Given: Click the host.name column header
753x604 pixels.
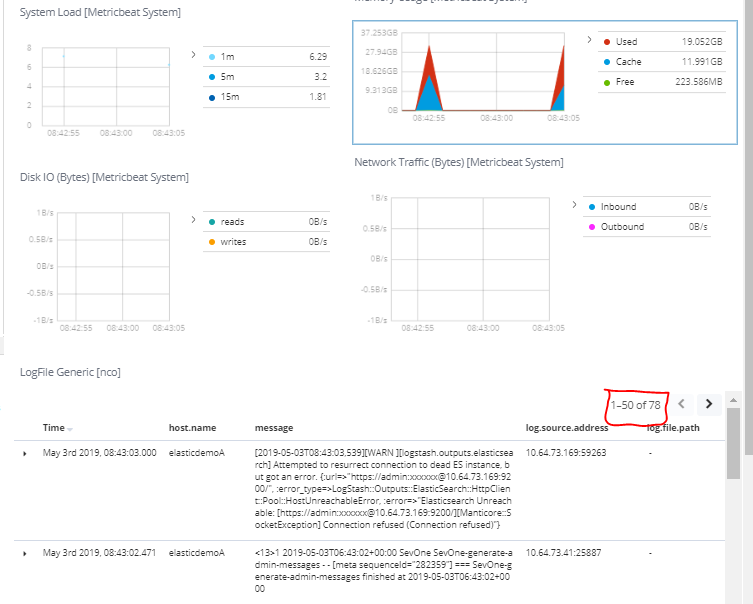Looking at the screenshot, I should click(192, 428).
